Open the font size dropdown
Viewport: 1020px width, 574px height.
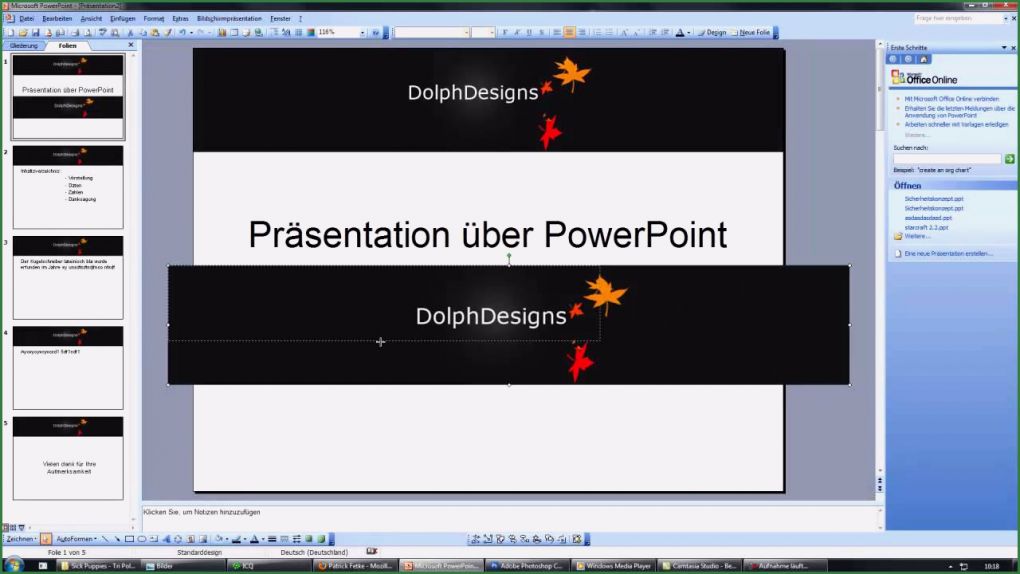click(492, 33)
